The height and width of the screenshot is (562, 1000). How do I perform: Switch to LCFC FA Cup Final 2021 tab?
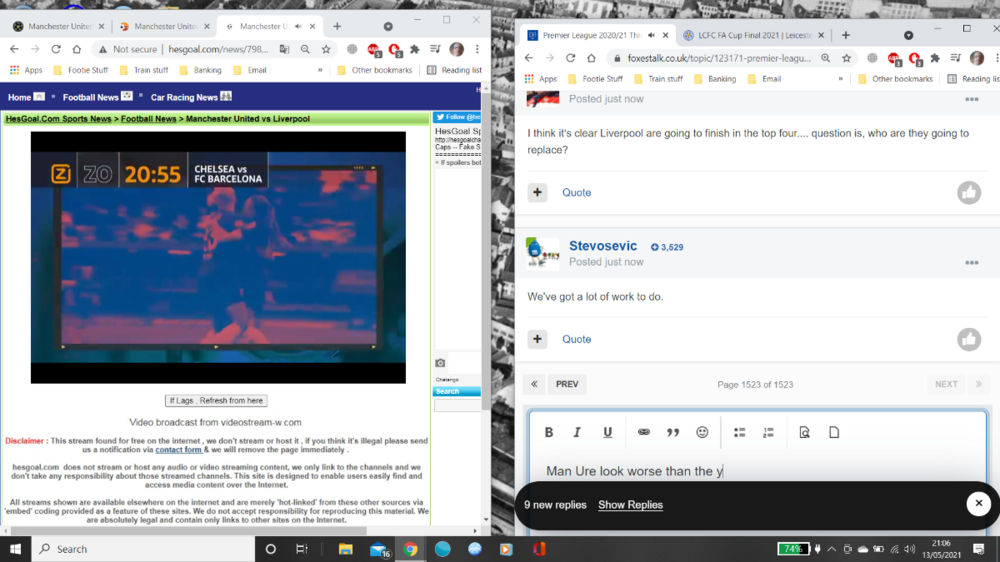pyautogui.click(x=754, y=35)
